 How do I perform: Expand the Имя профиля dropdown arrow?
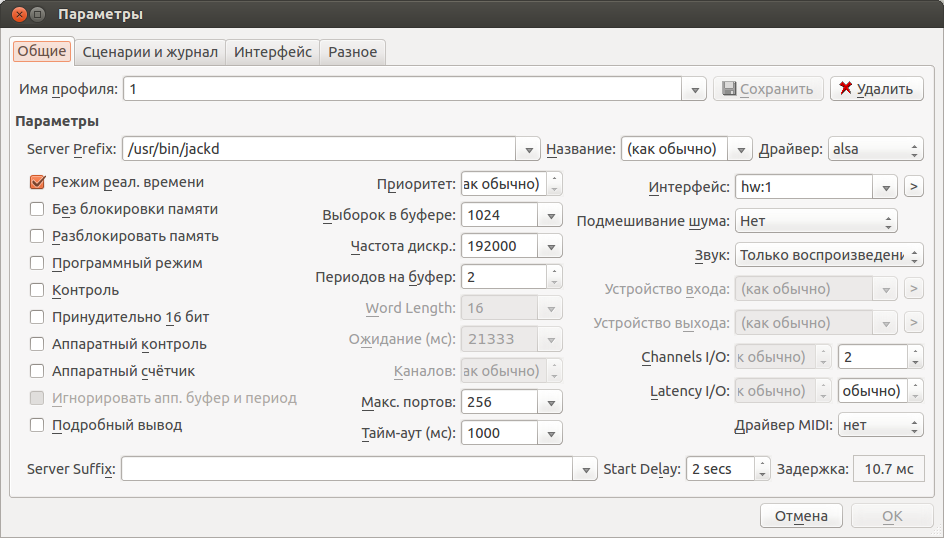coord(694,89)
